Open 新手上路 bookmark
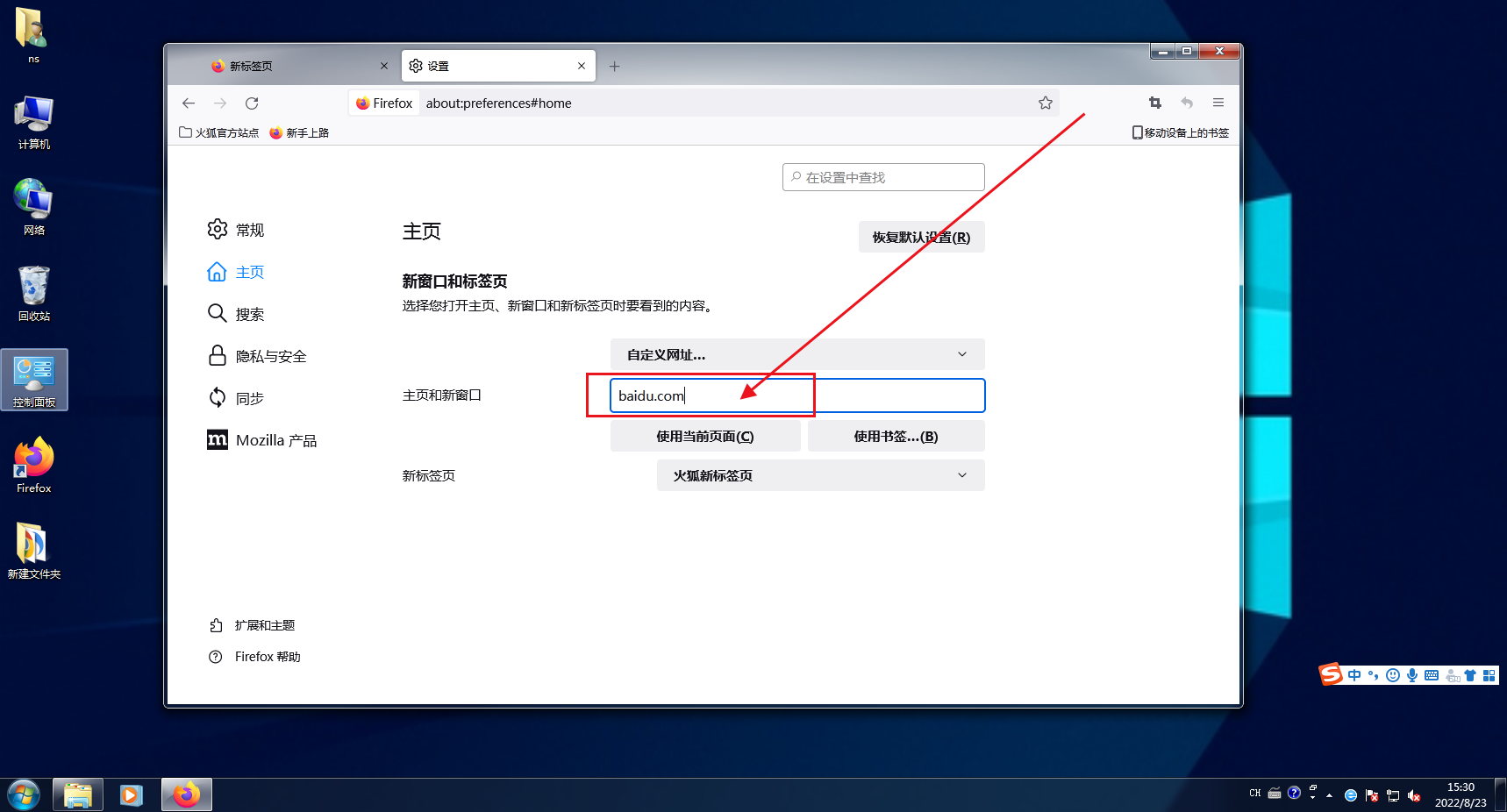Viewport: 1507px width, 812px height. coord(299,133)
